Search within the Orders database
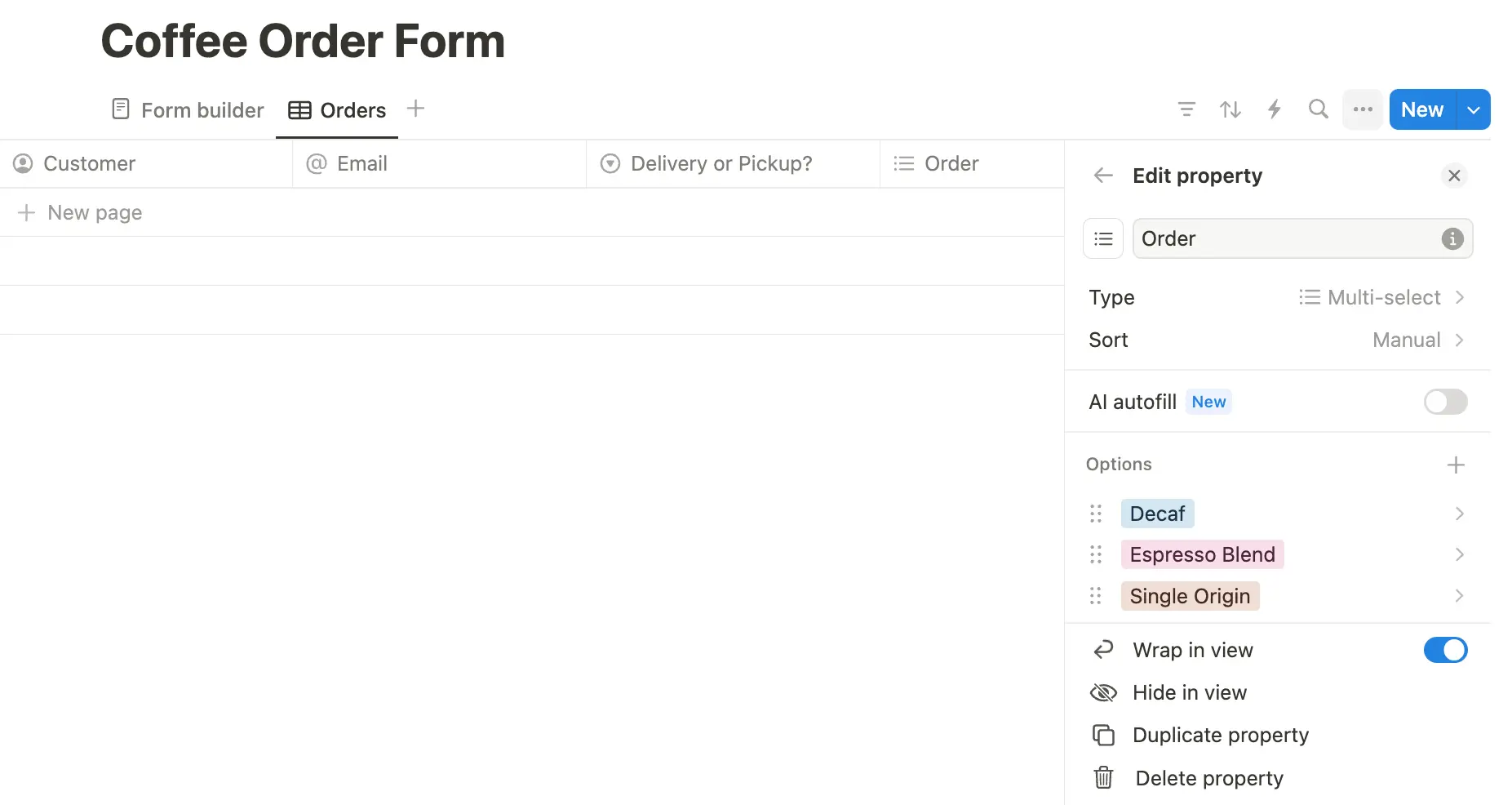1512x805 pixels. tap(1318, 109)
